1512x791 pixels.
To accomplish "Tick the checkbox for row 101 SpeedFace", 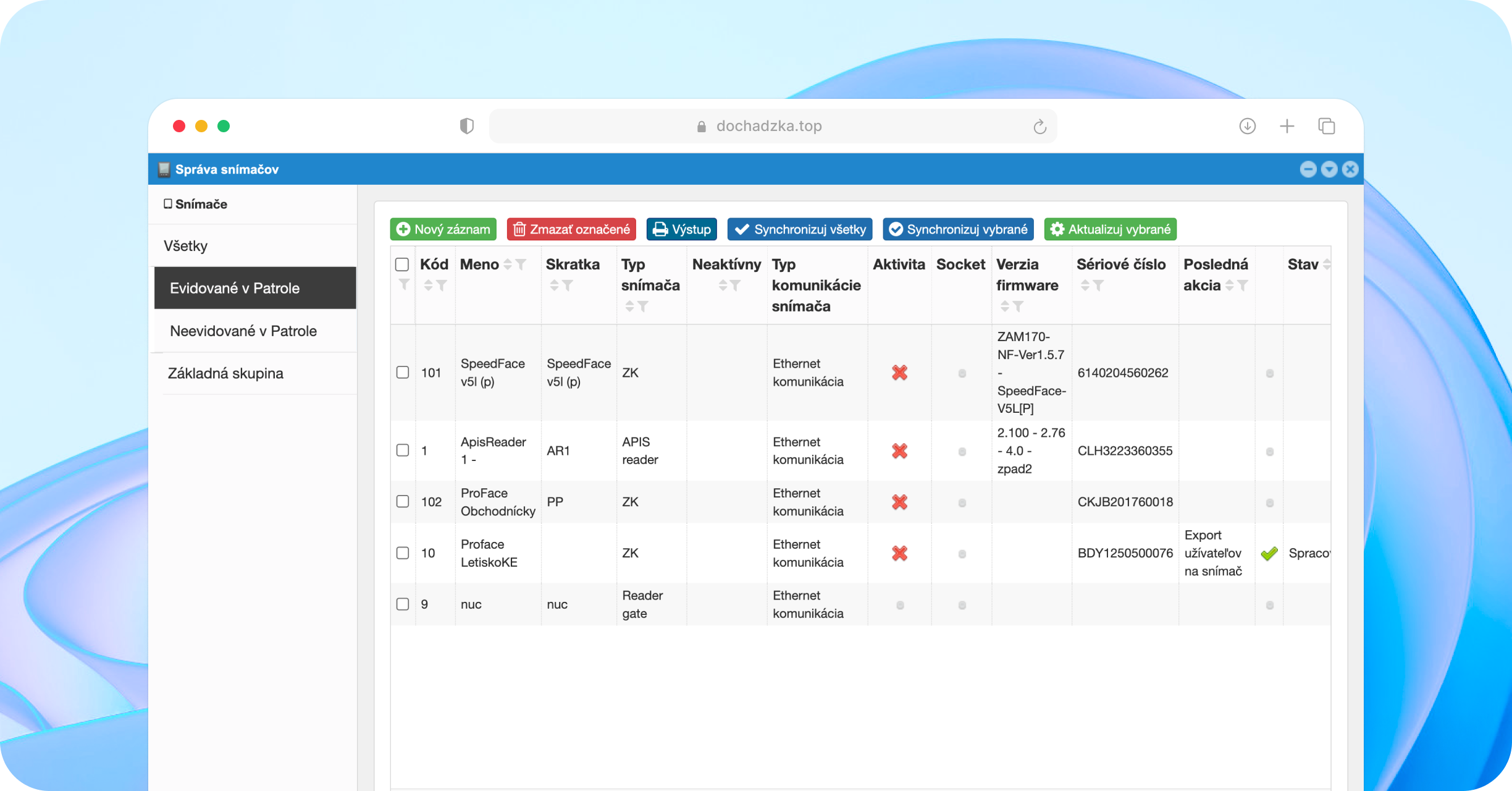I will point(403,372).
